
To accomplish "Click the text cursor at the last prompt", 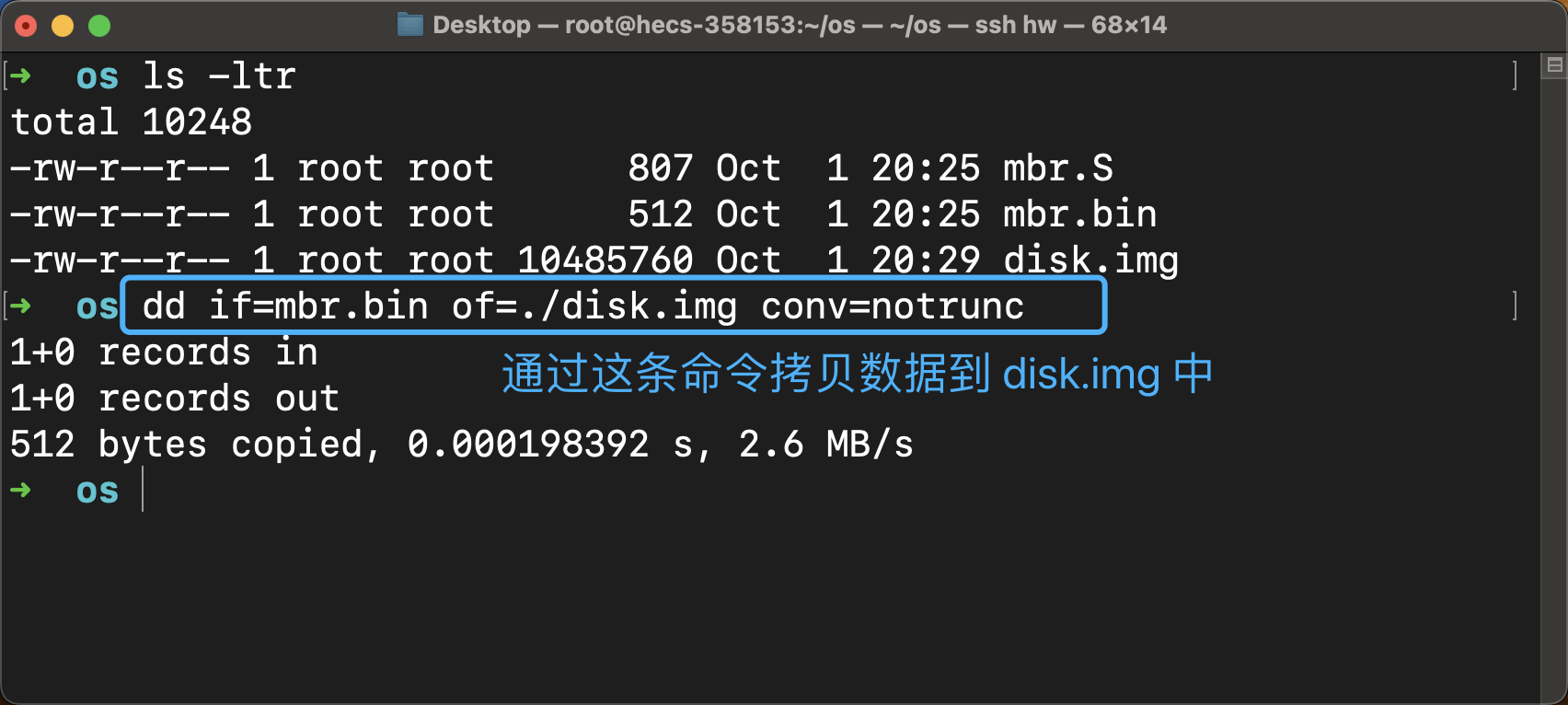I will (144, 489).
